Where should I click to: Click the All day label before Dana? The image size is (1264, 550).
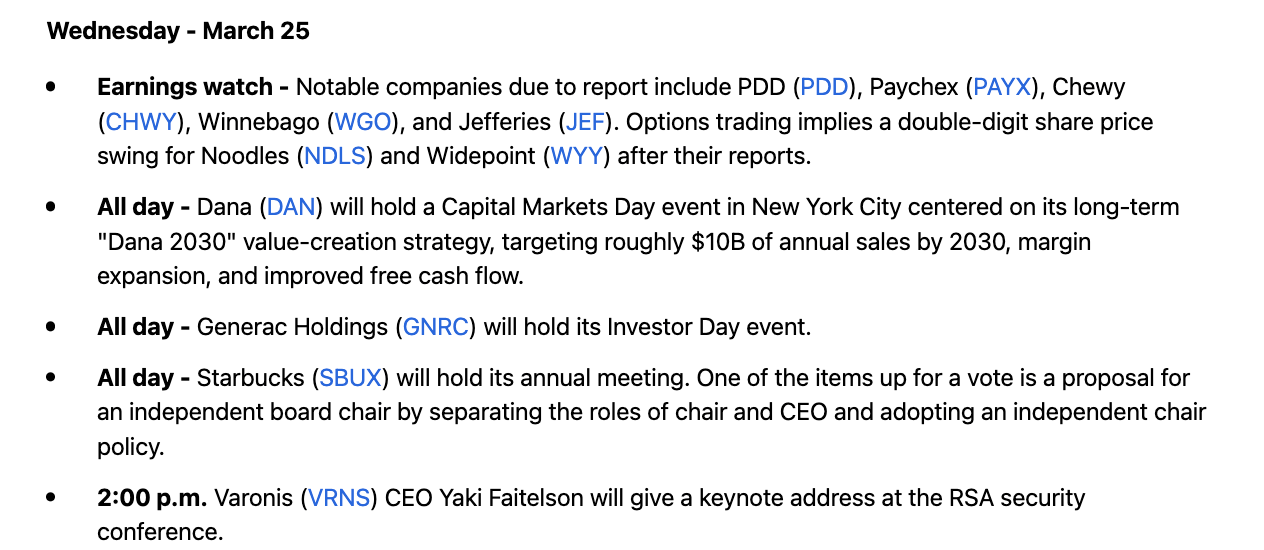tap(143, 208)
